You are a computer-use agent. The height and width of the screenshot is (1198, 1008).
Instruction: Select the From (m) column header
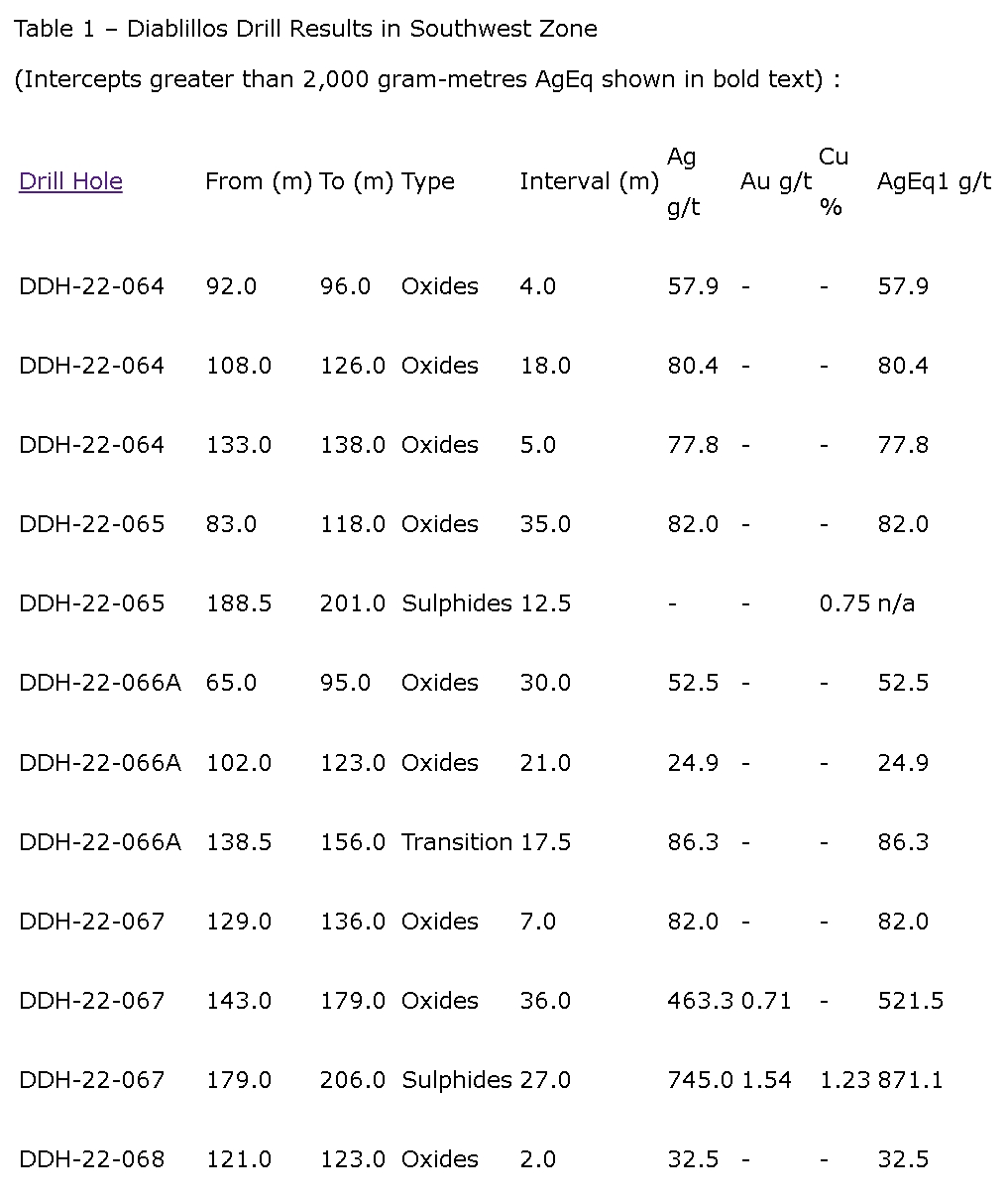(258, 181)
